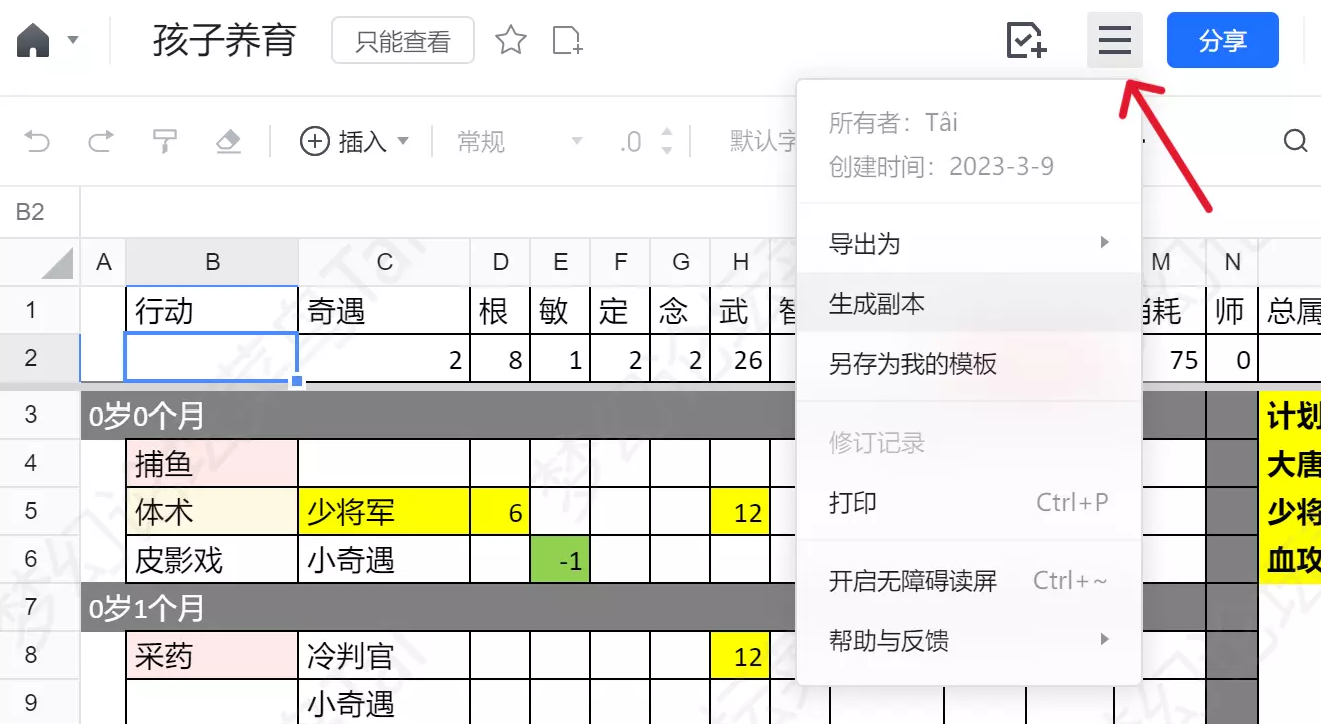1321x724 pixels.
Task: Click the eraser clear-format icon
Action: [228, 142]
